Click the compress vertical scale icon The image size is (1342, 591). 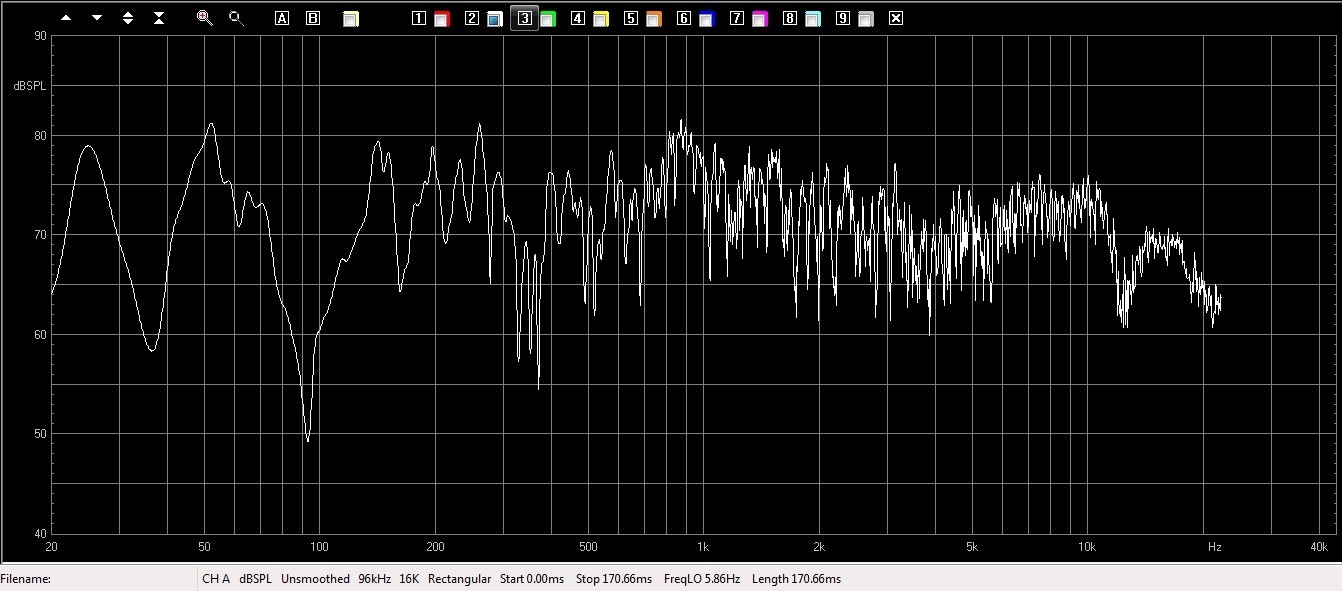tap(159, 18)
